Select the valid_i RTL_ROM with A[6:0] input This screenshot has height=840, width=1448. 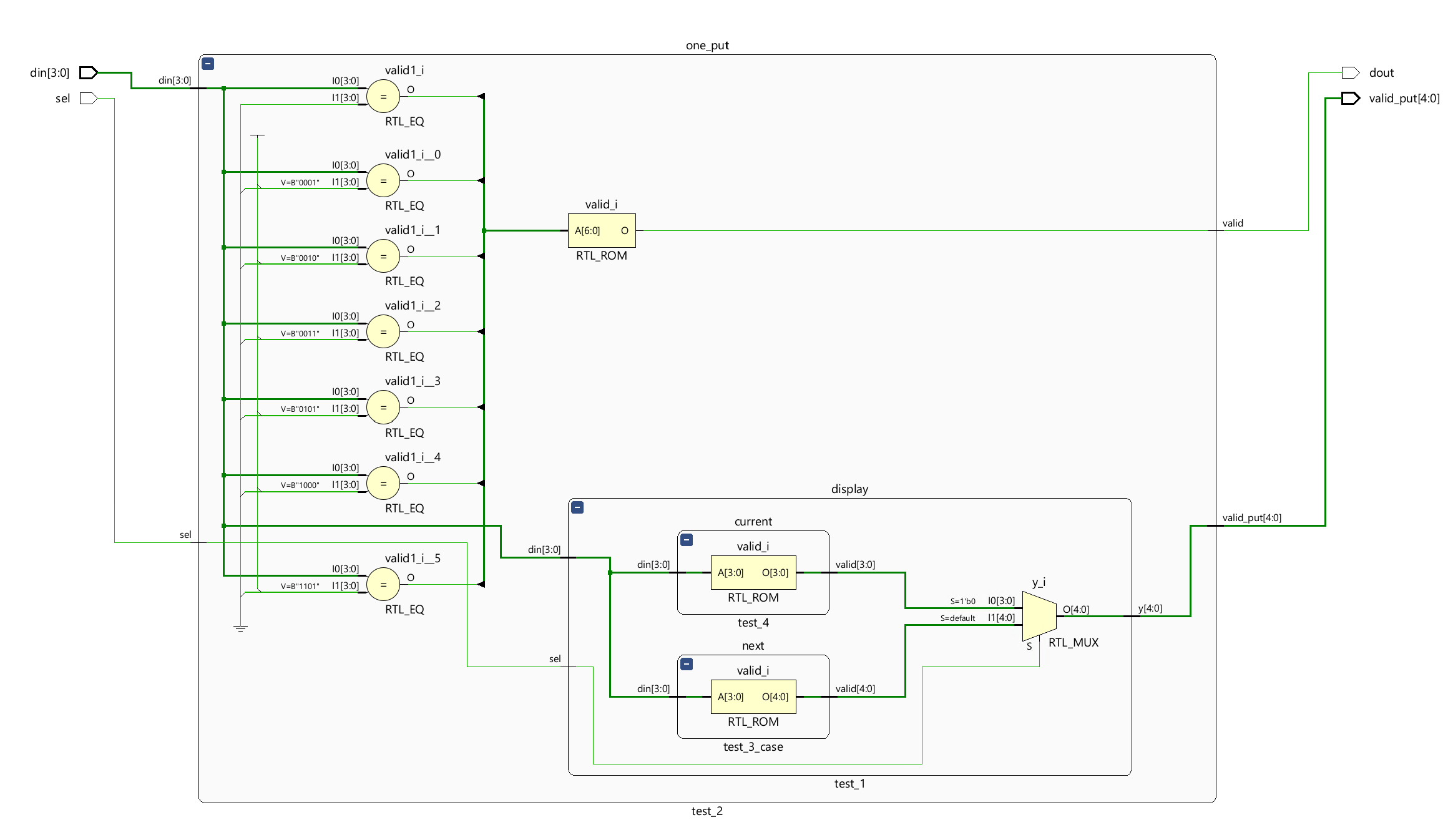pos(602,230)
